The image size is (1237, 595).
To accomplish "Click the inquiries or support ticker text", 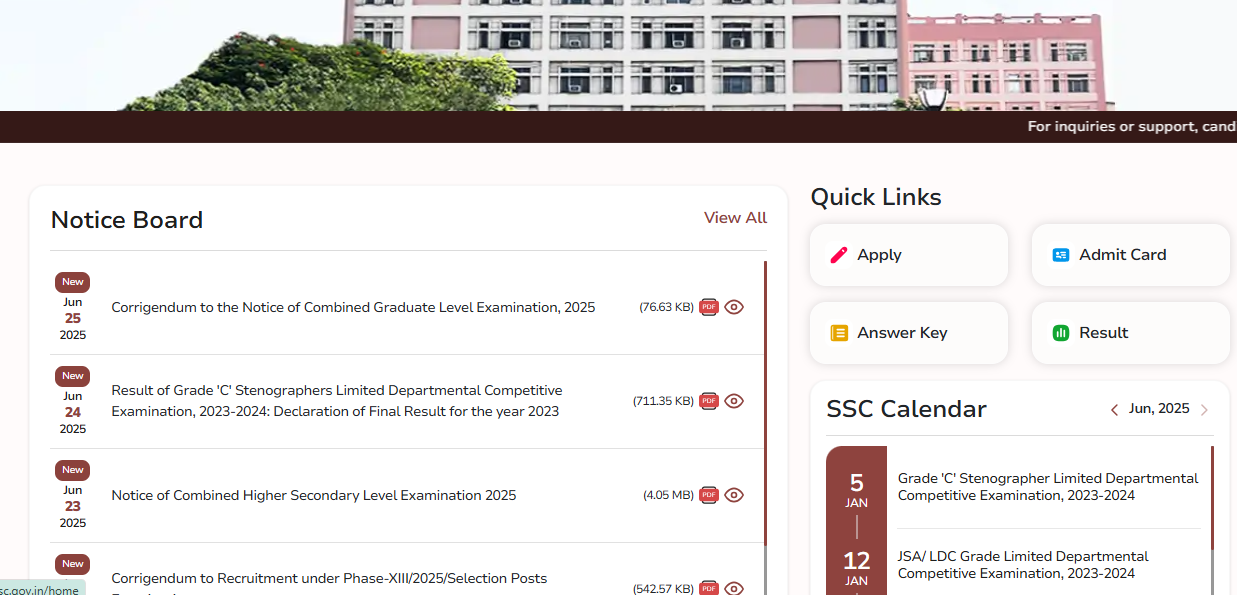I will 1132,127.
